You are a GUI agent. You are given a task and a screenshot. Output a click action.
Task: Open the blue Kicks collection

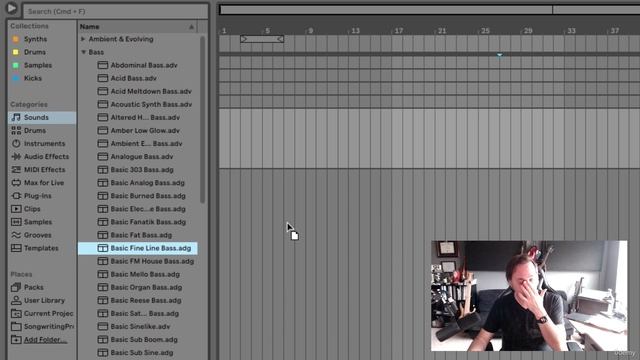pyautogui.click(x=33, y=78)
